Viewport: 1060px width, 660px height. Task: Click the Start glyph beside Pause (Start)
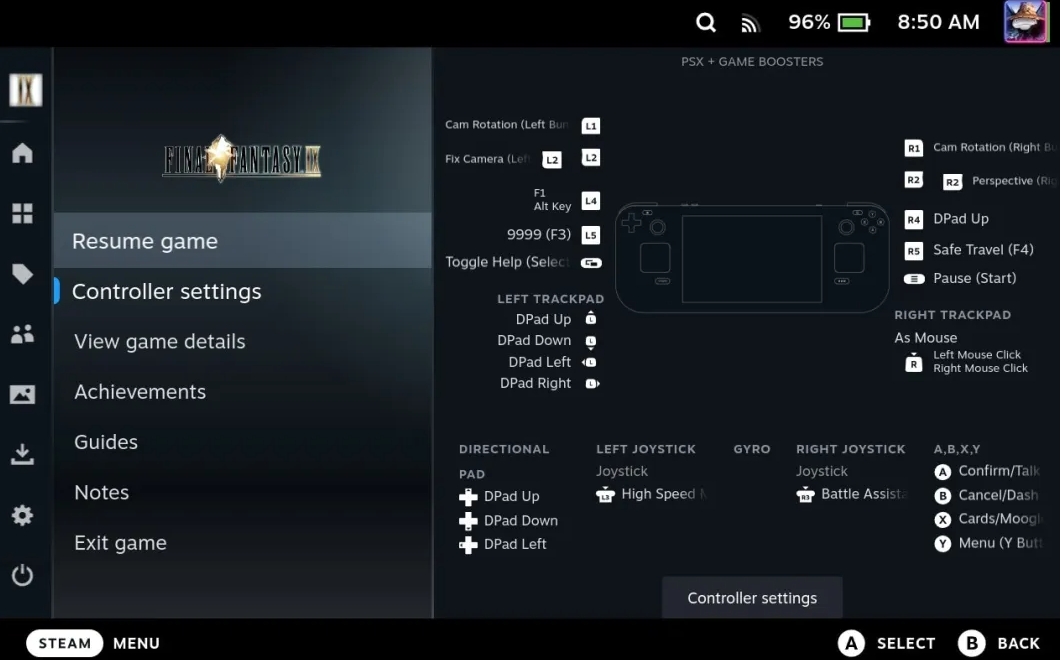click(914, 279)
